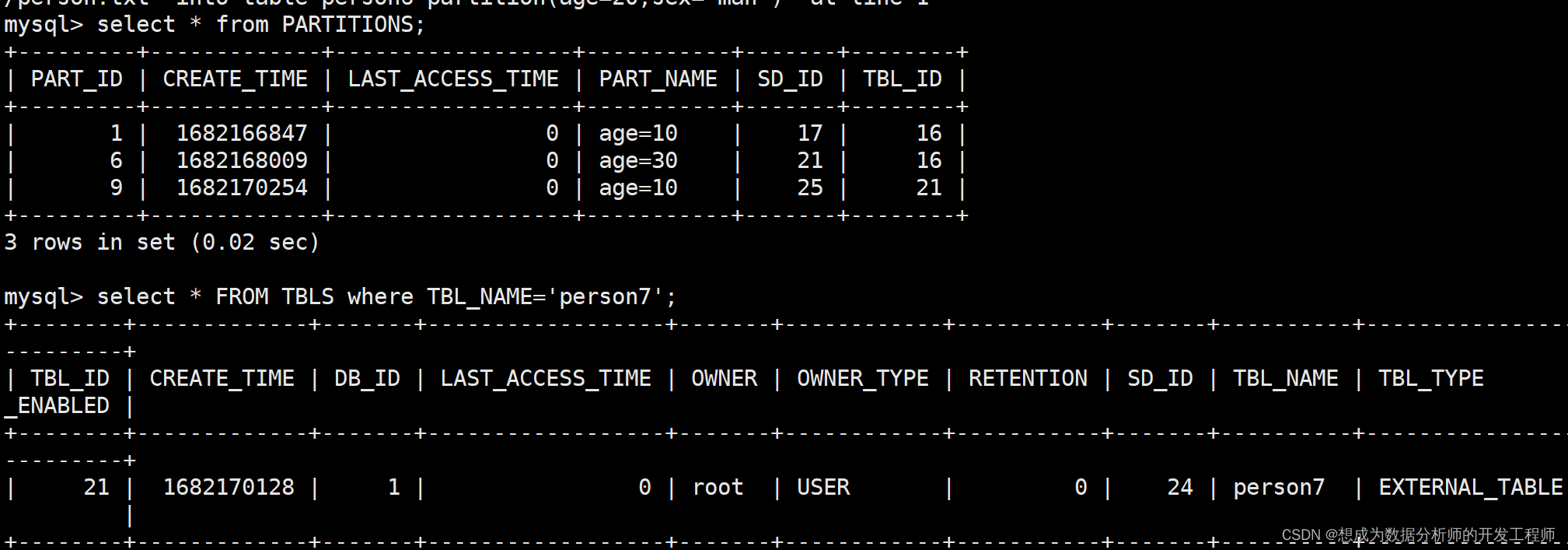Click PART_ID value 9
The image size is (1568, 550).
pos(116,188)
